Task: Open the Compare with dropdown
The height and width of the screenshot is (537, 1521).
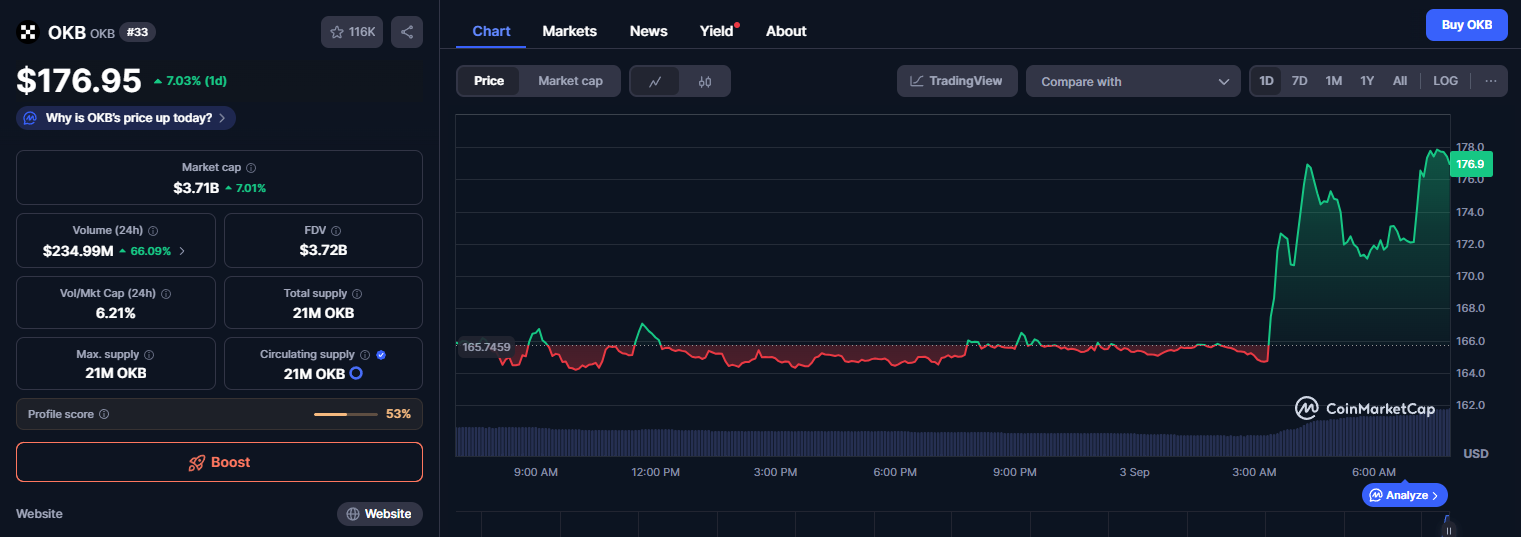Action: 1133,81
